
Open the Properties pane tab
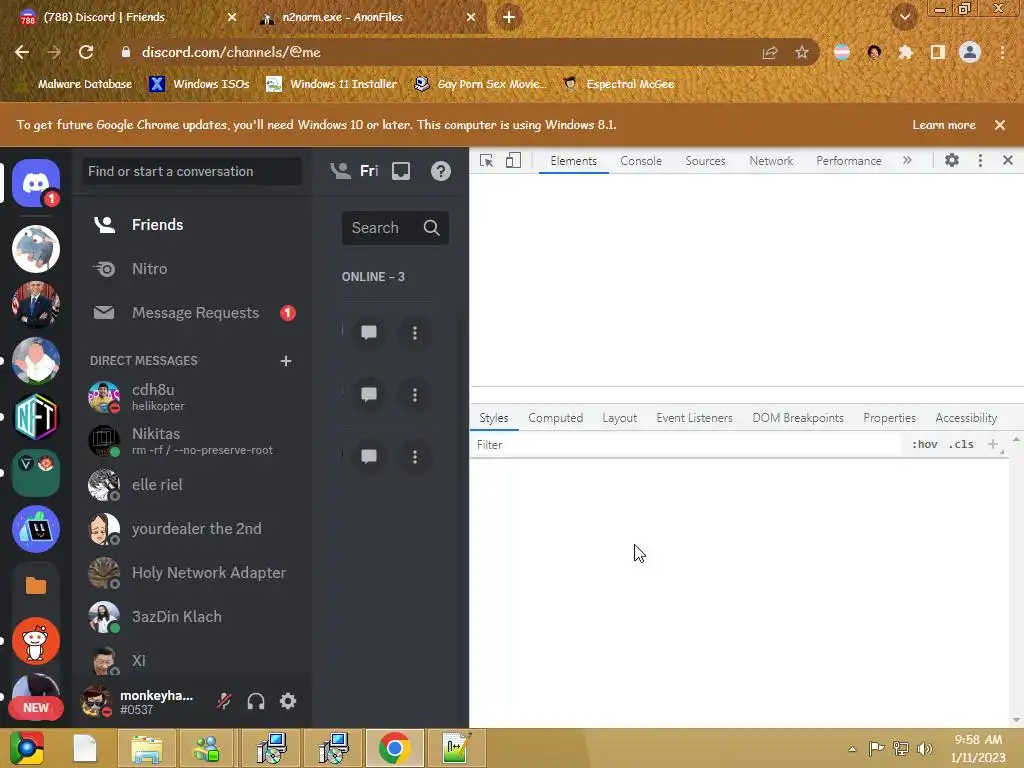[889, 418]
